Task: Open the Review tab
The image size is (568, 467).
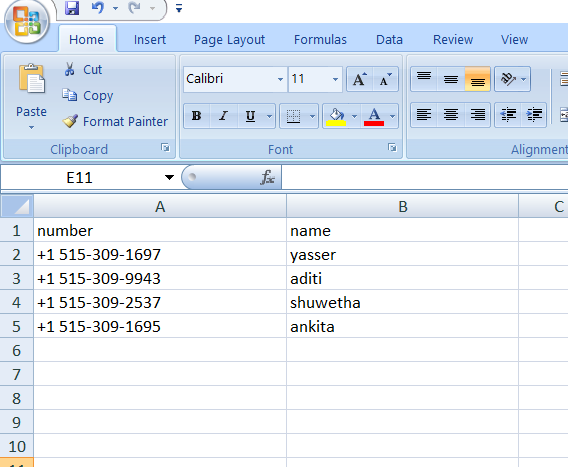Action: (x=453, y=39)
